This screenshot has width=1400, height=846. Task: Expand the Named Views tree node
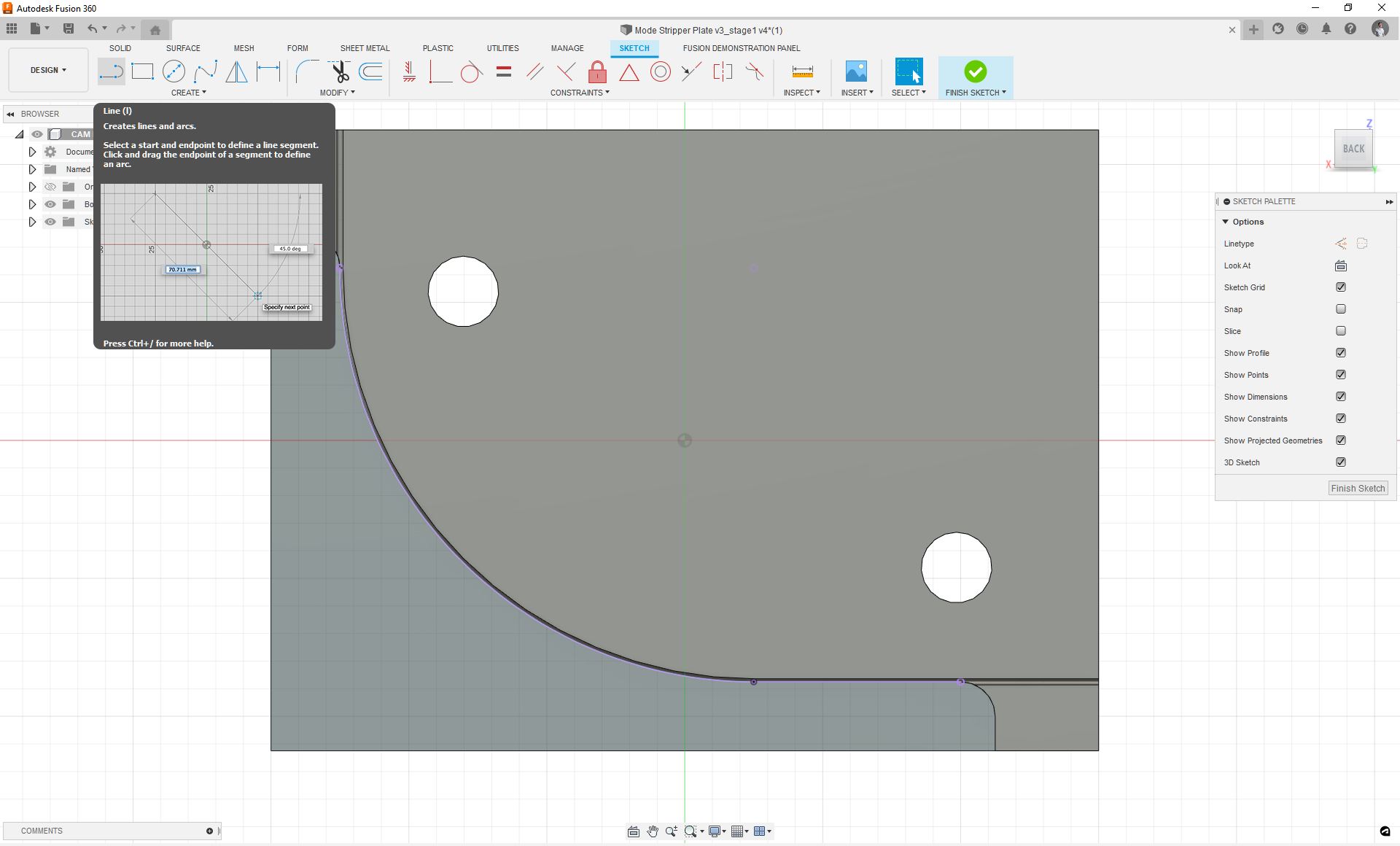[32, 169]
